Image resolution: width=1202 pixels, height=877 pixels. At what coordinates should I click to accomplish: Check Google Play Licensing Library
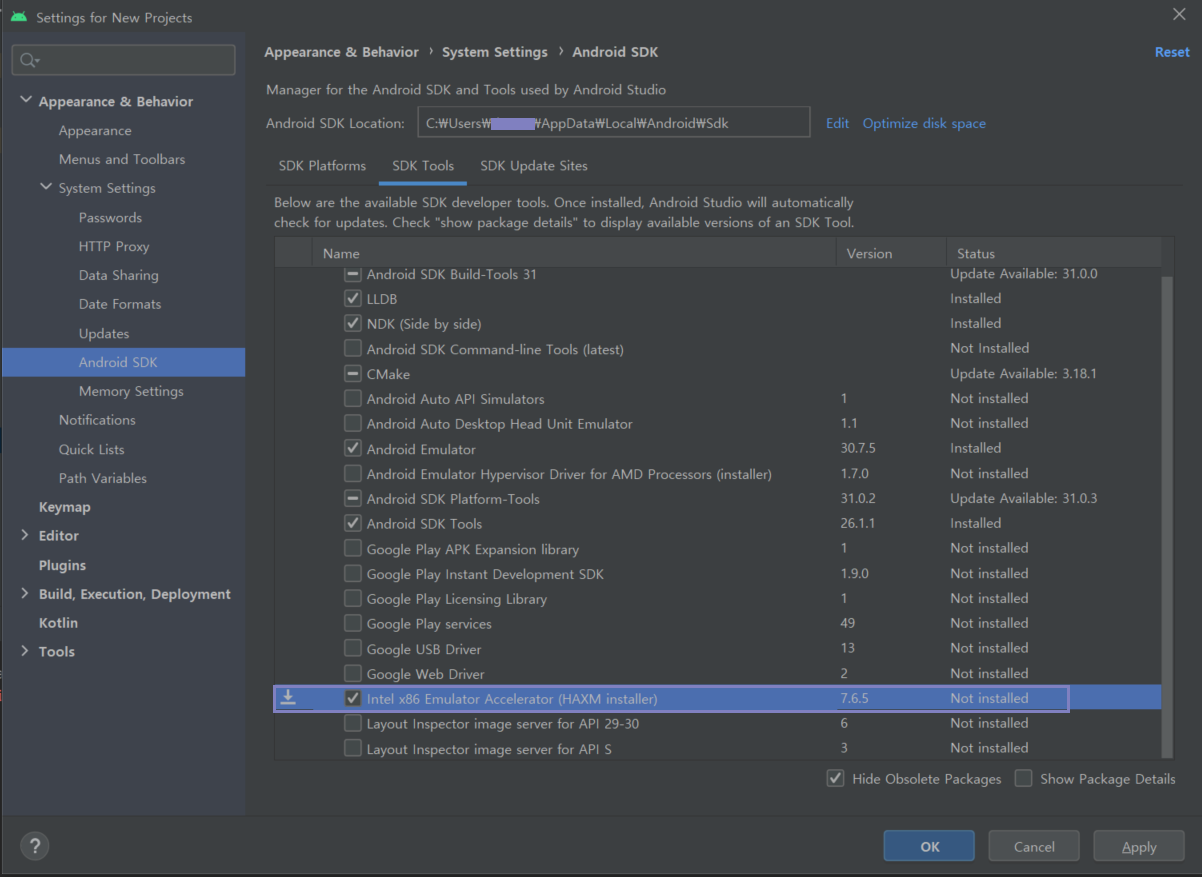(x=352, y=598)
